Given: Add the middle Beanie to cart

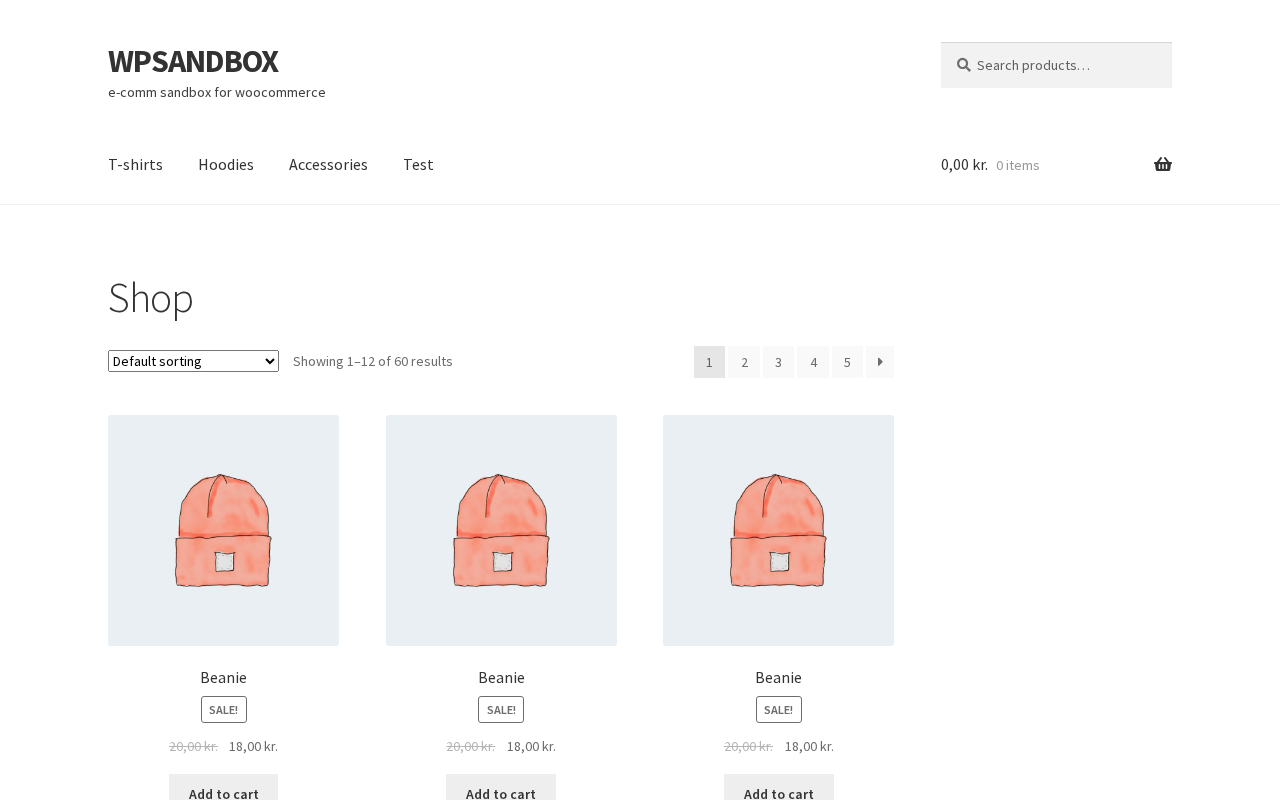Looking at the screenshot, I should 501,788.
